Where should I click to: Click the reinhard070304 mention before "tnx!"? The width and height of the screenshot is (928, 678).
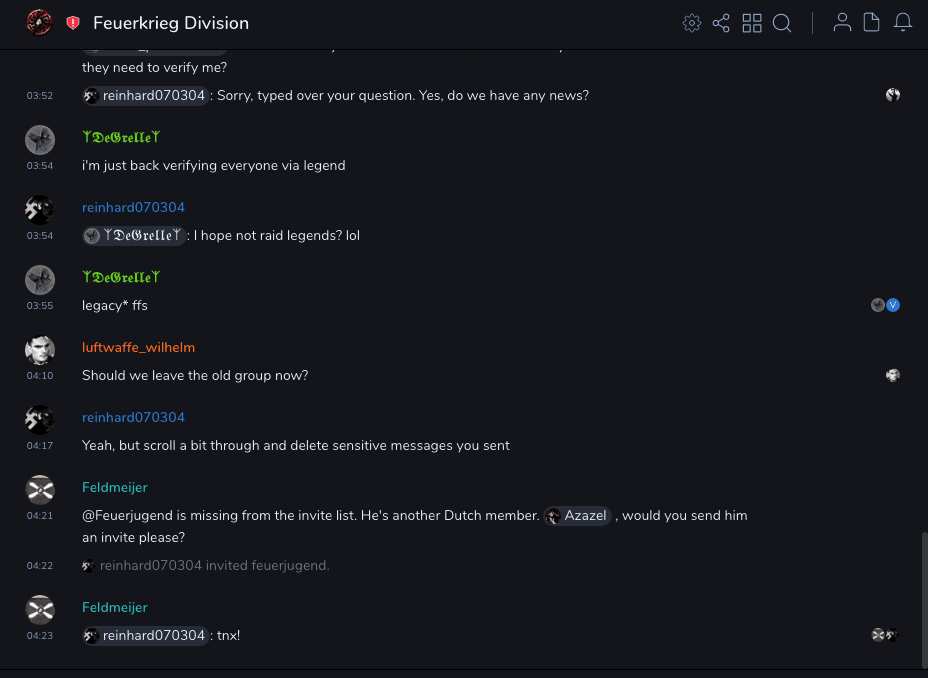coord(146,636)
